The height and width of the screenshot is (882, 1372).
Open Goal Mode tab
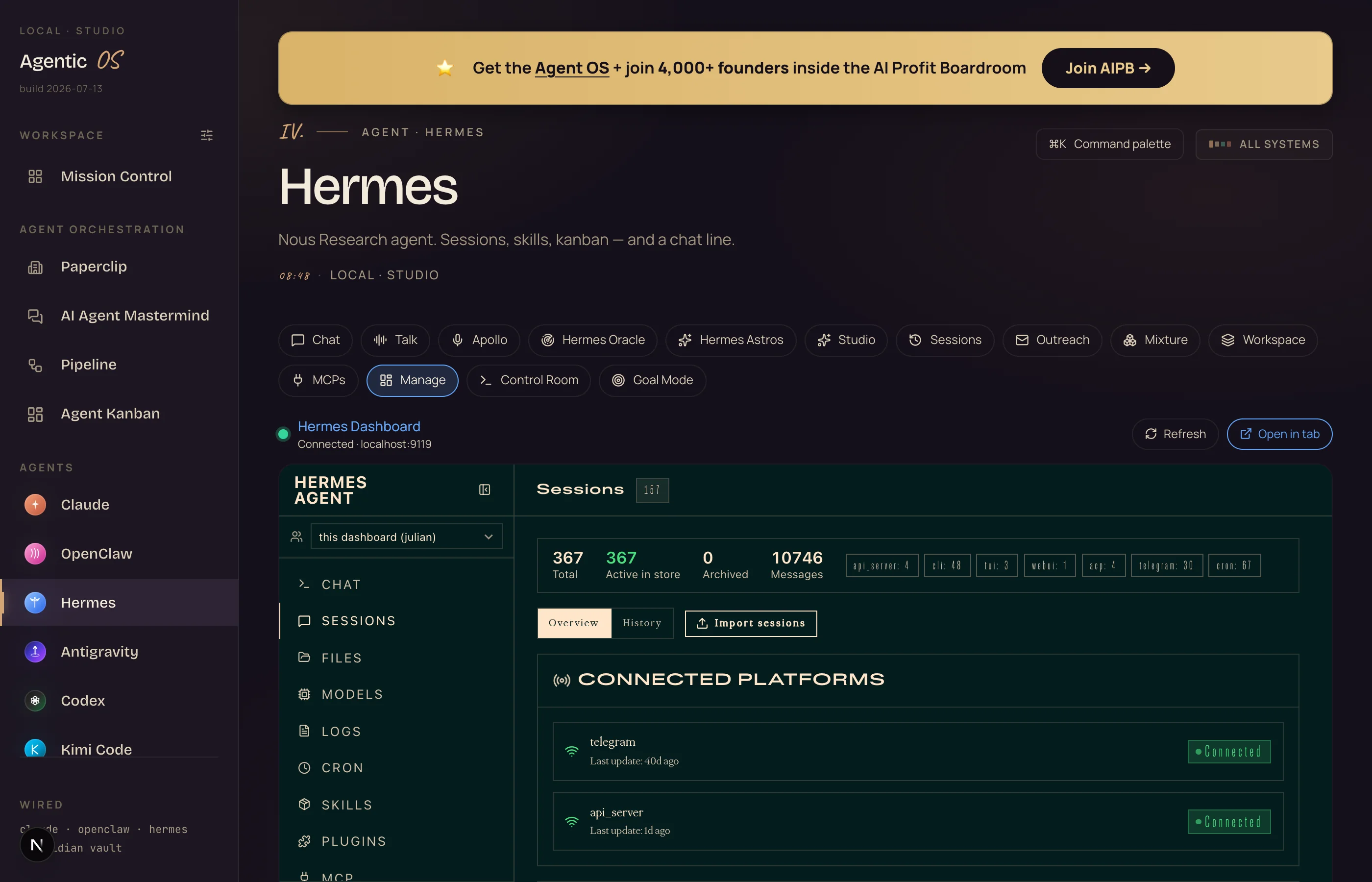point(652,380)
